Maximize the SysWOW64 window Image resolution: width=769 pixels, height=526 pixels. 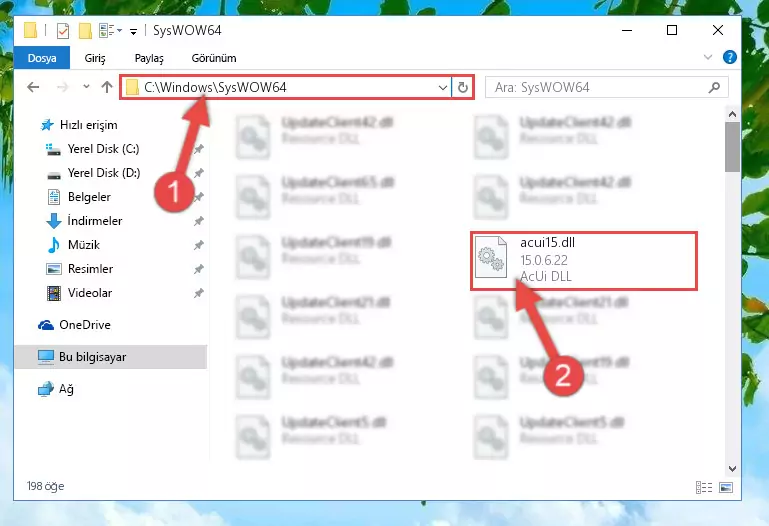click(x=672, y=30)
